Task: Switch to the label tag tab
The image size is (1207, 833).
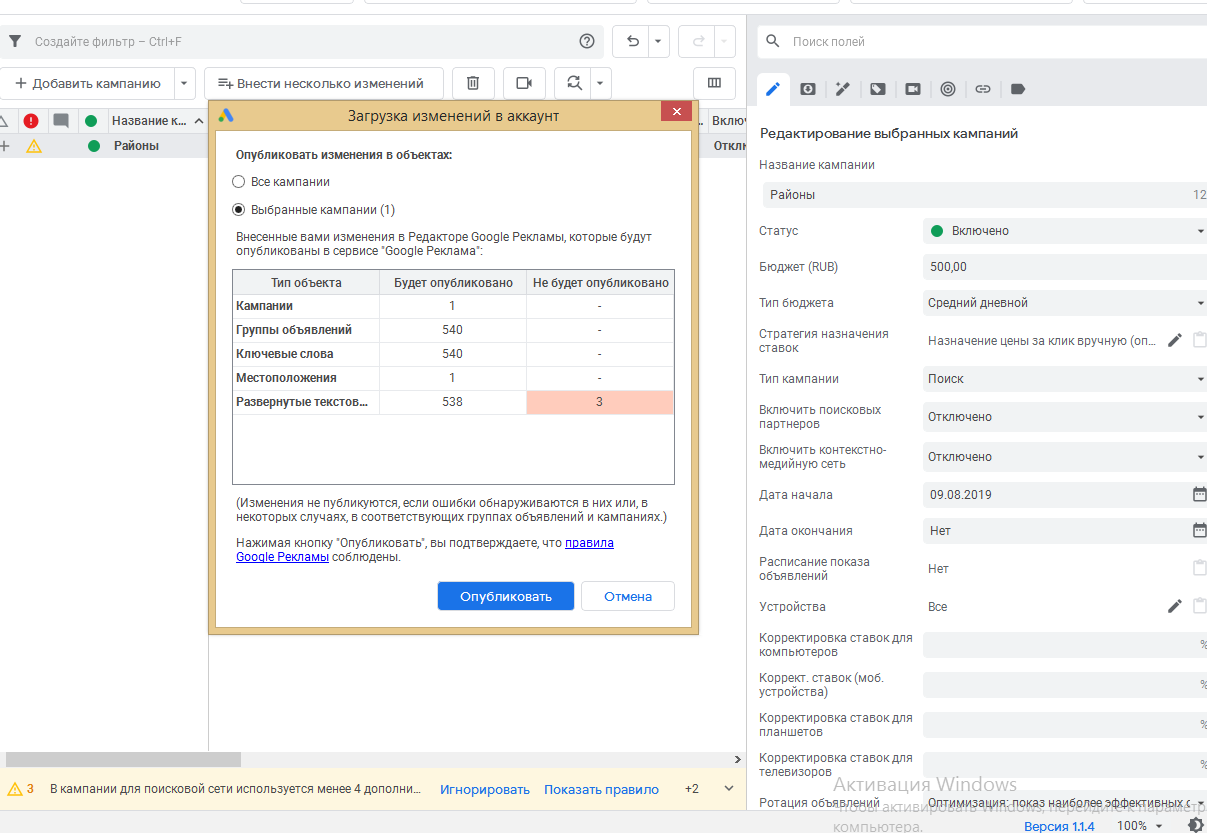Action: (x=1018, y=89)
